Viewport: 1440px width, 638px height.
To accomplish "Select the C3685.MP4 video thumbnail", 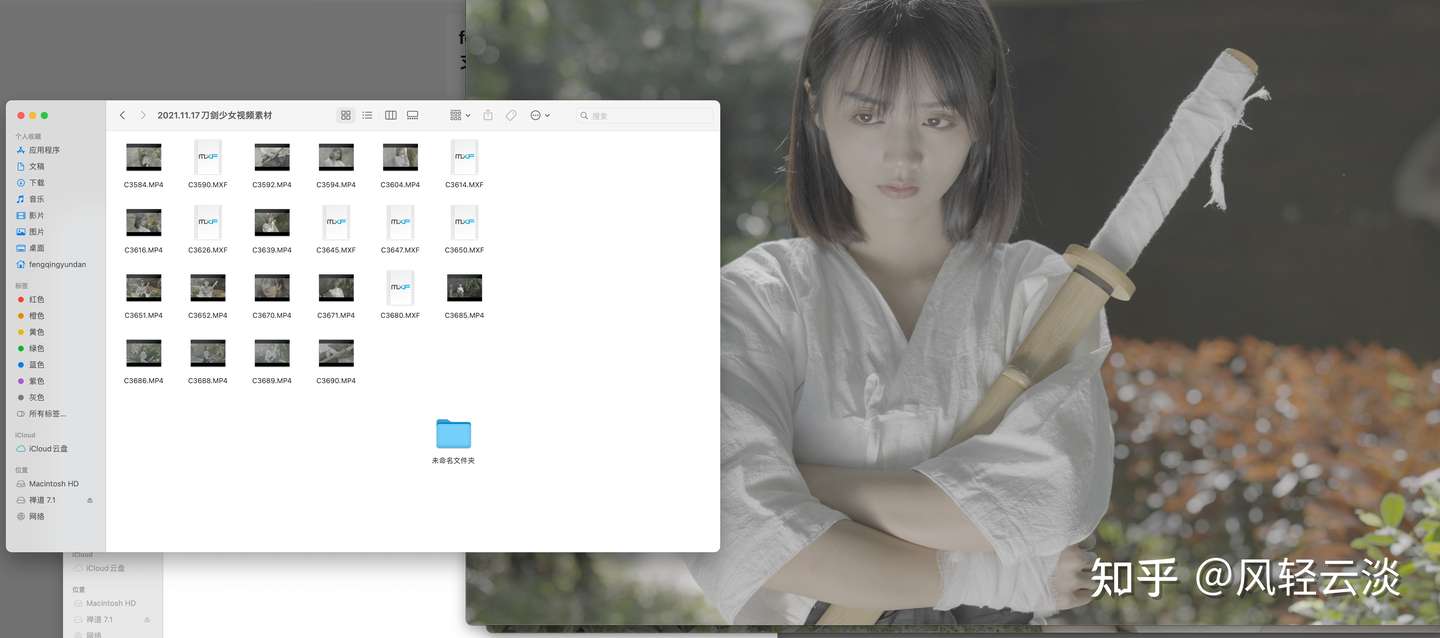I will click(x=464, y=288).
